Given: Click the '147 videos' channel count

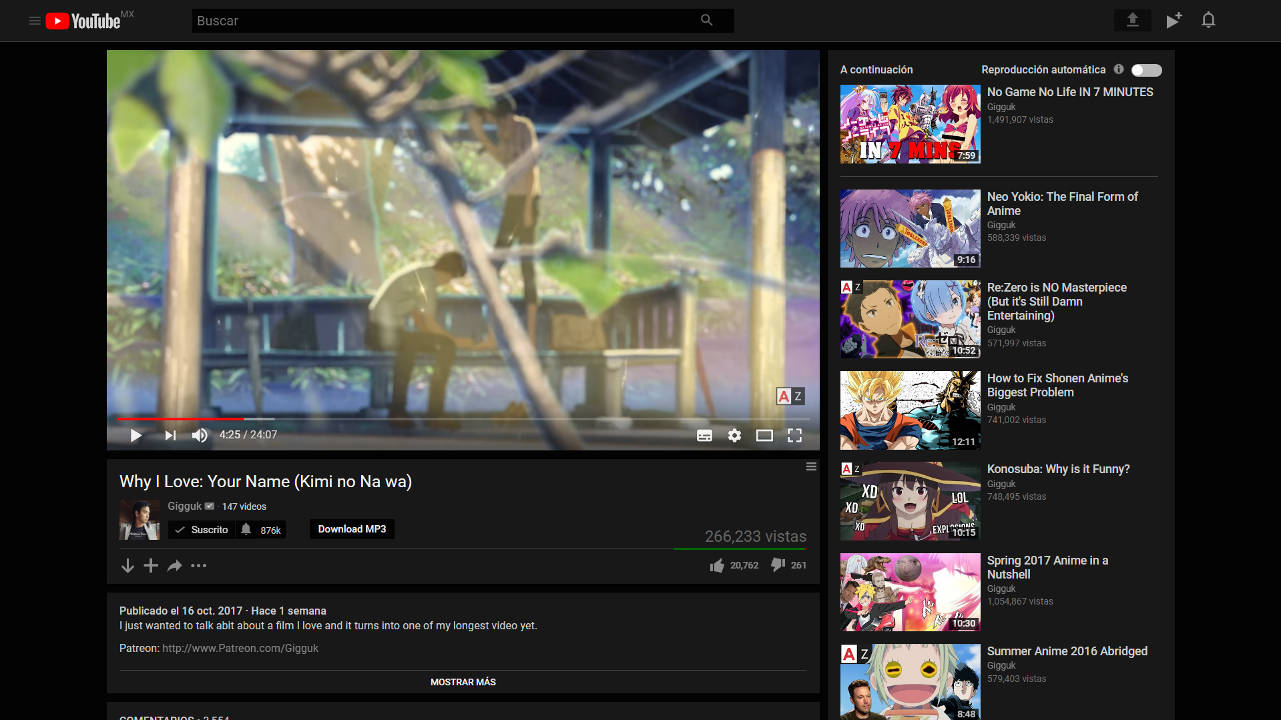Looking at the screenshot, I should [x=244, y=507].
